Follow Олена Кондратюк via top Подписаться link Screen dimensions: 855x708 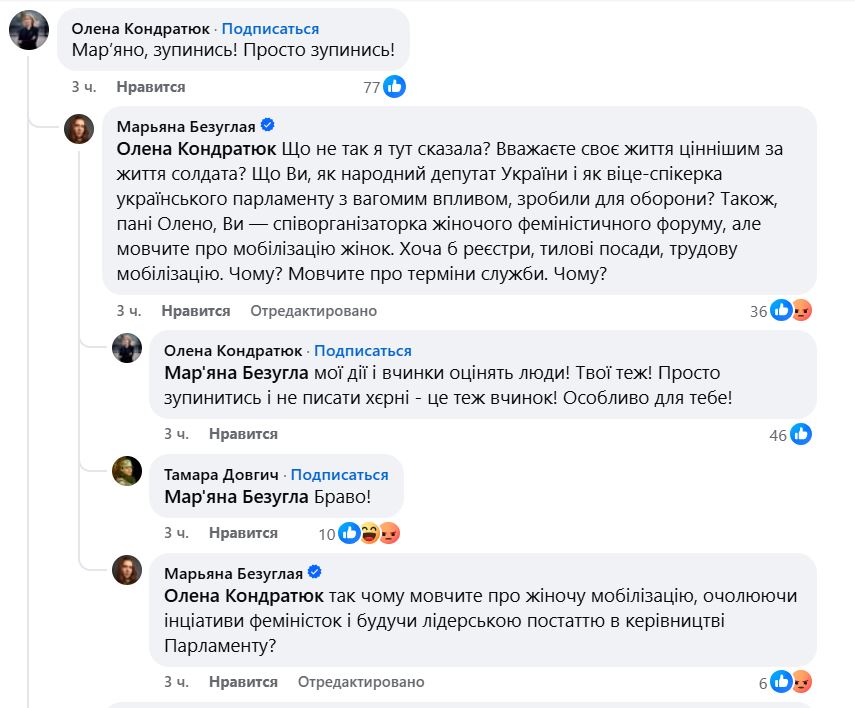(270, 29)
